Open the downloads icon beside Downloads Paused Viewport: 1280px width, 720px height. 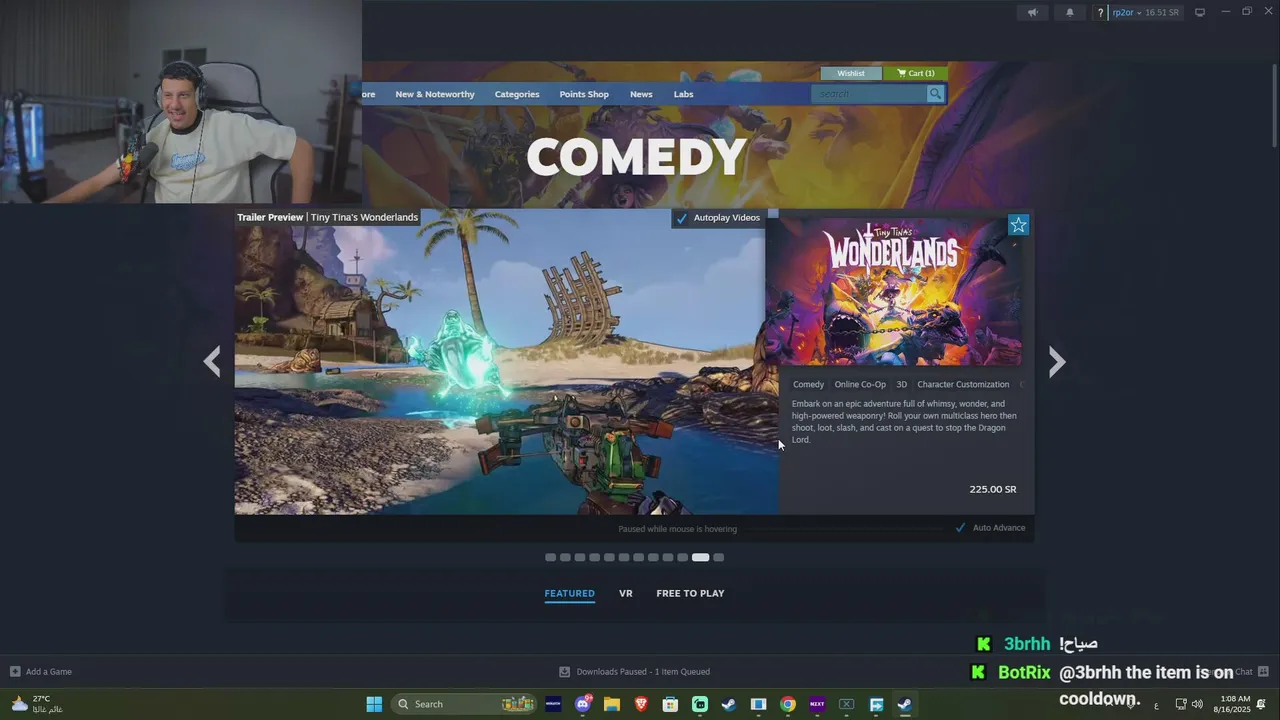[x=564, y=672]
